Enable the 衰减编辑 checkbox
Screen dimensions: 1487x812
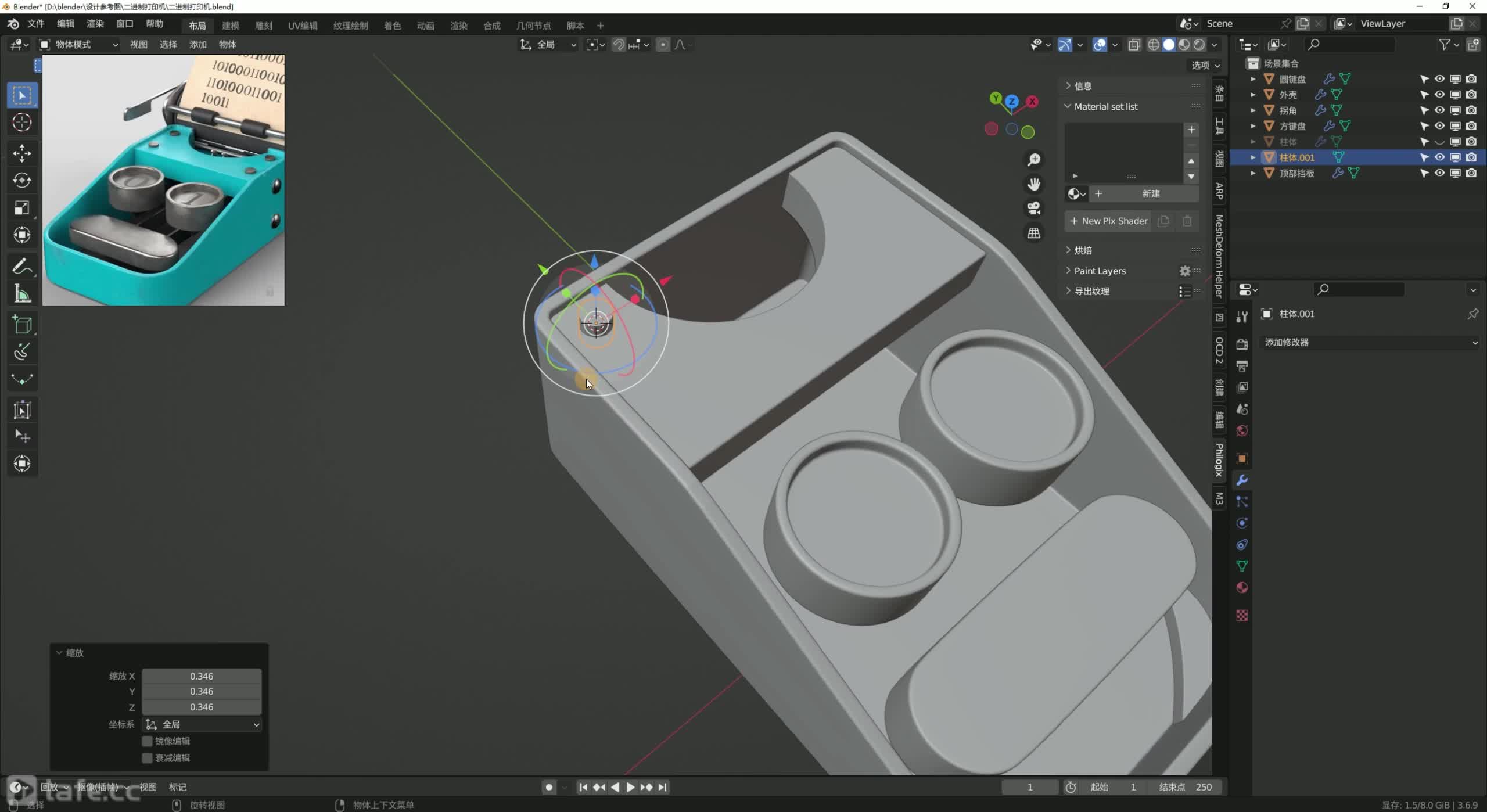pyautogui.click(x=148, y=758)
